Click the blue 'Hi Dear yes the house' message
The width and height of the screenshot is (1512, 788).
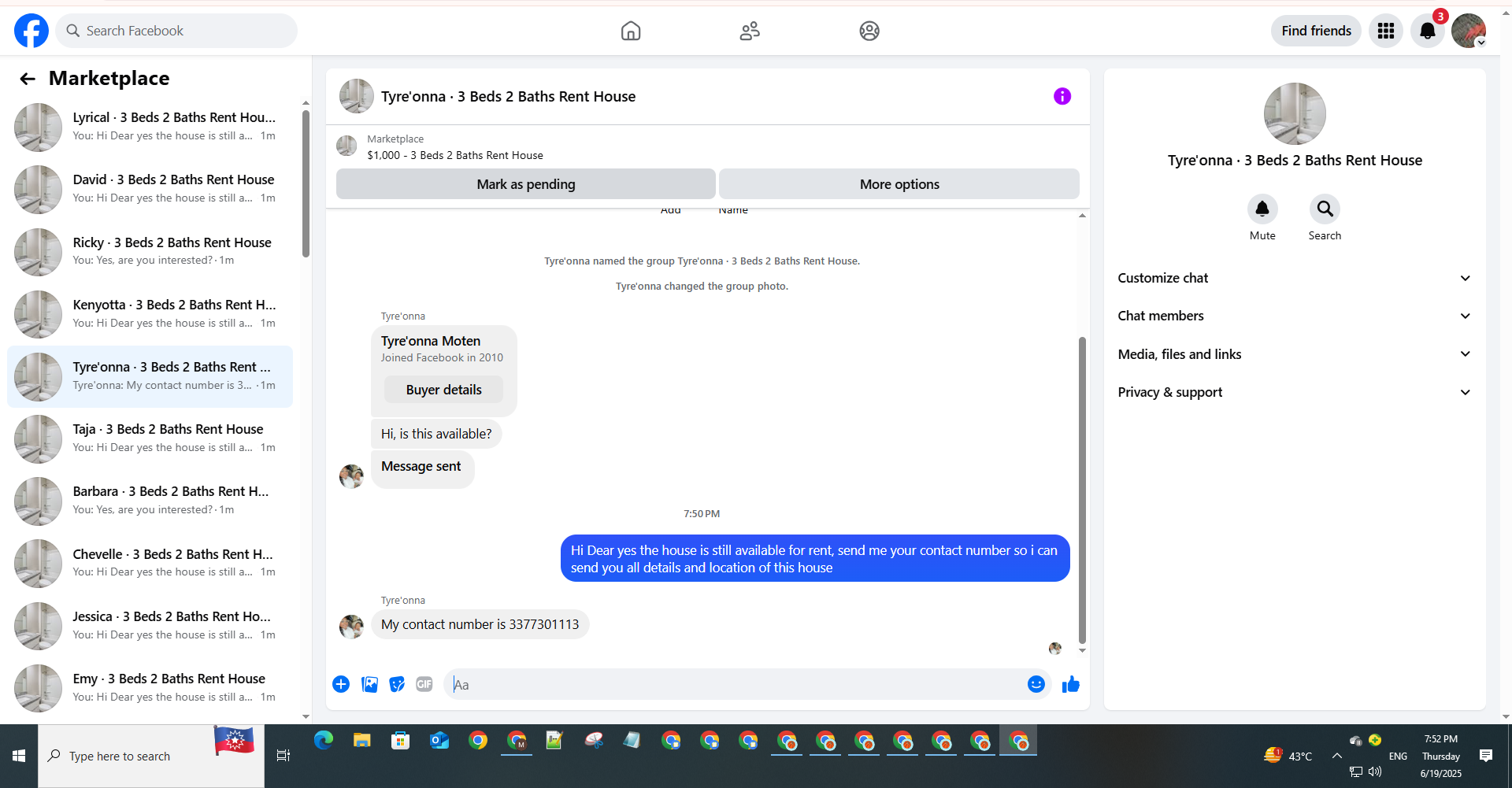pos(814,558)
